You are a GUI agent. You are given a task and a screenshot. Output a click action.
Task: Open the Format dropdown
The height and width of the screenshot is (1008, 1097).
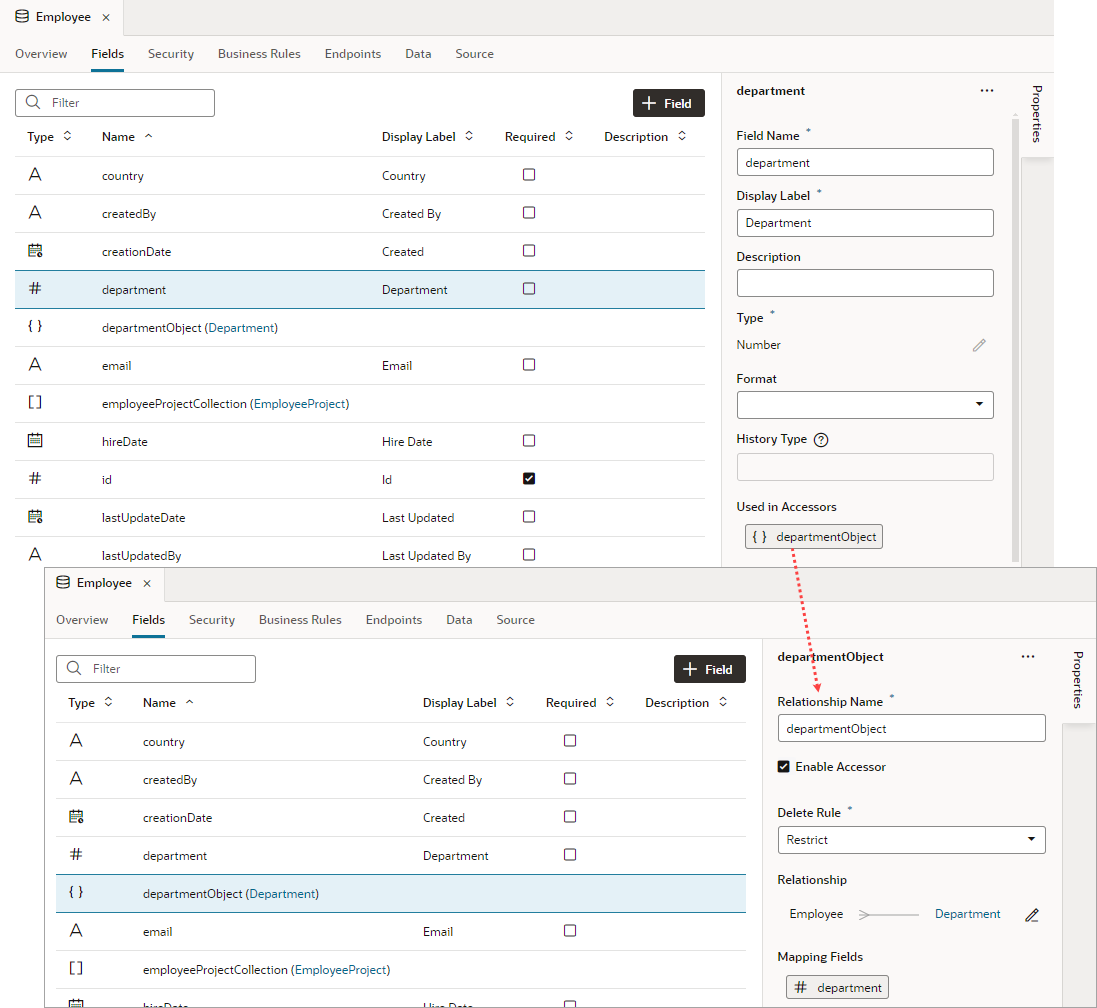(865, 405)
